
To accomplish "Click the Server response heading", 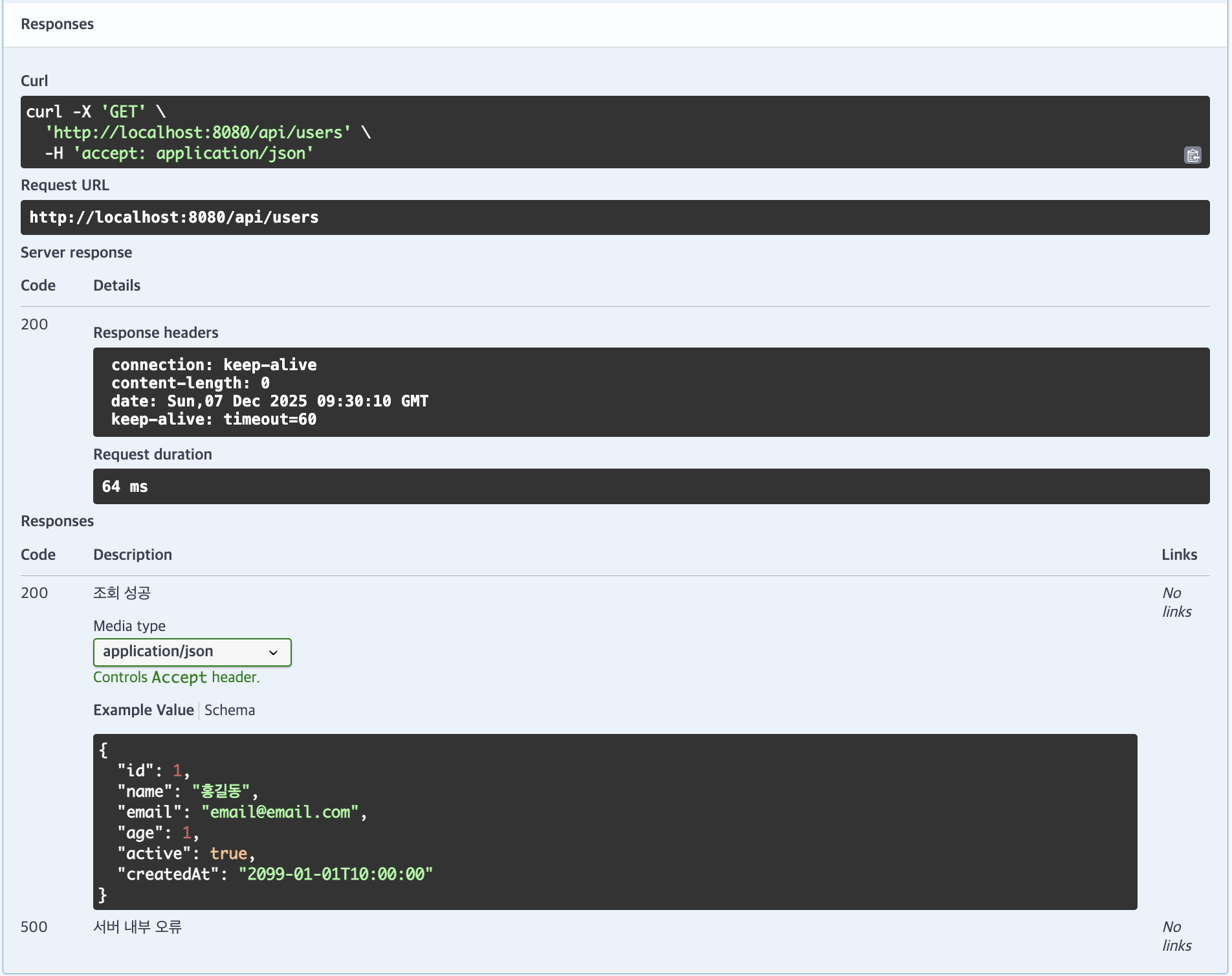I will coord(76,252).
